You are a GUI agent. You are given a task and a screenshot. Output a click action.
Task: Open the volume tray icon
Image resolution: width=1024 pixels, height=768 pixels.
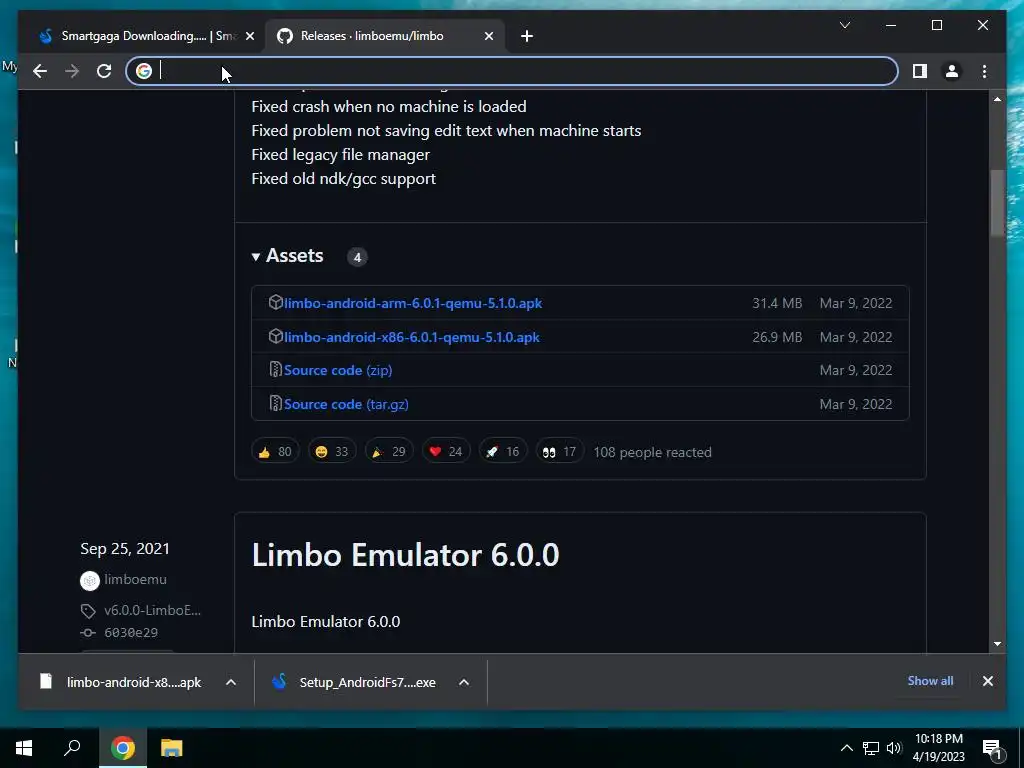894,748
